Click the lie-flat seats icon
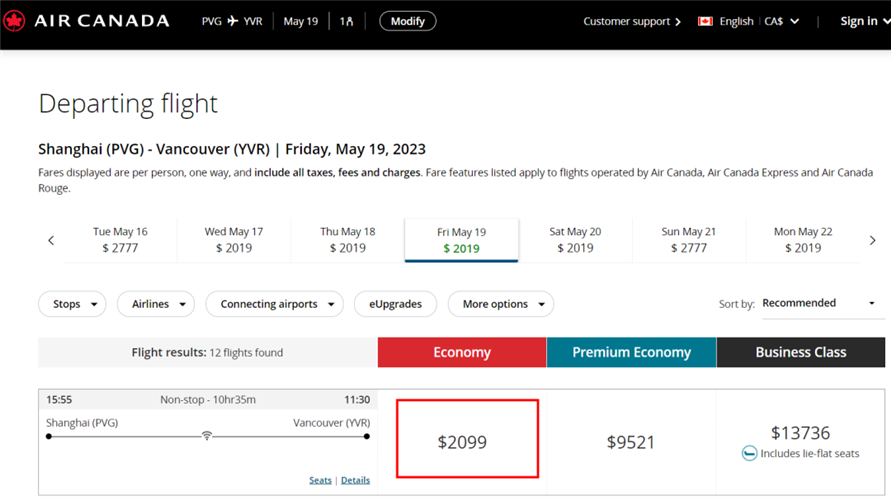Screen dimensions: 891x500 tap(750, 454)
